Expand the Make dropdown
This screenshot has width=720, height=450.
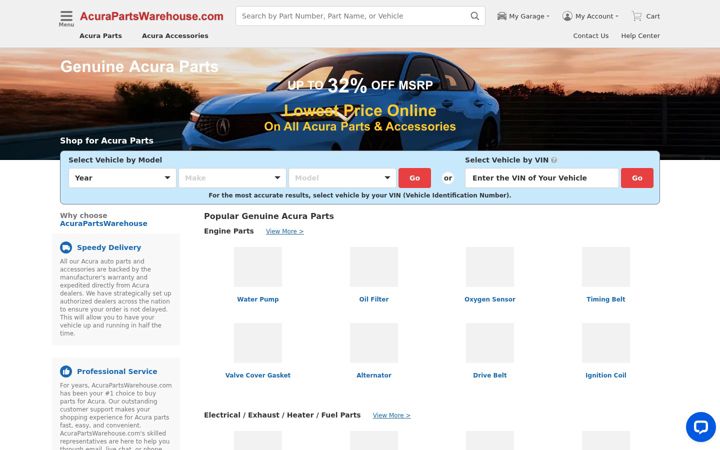[x=232, y=178]
